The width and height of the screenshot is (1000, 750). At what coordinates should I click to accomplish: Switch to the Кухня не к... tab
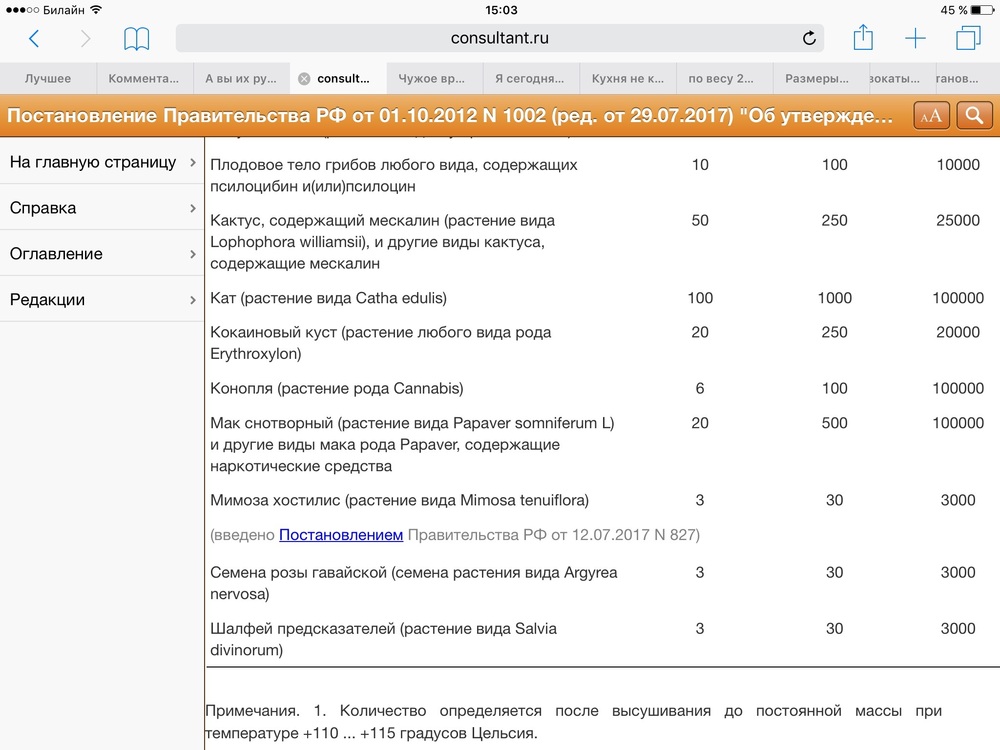click(628, 78)
